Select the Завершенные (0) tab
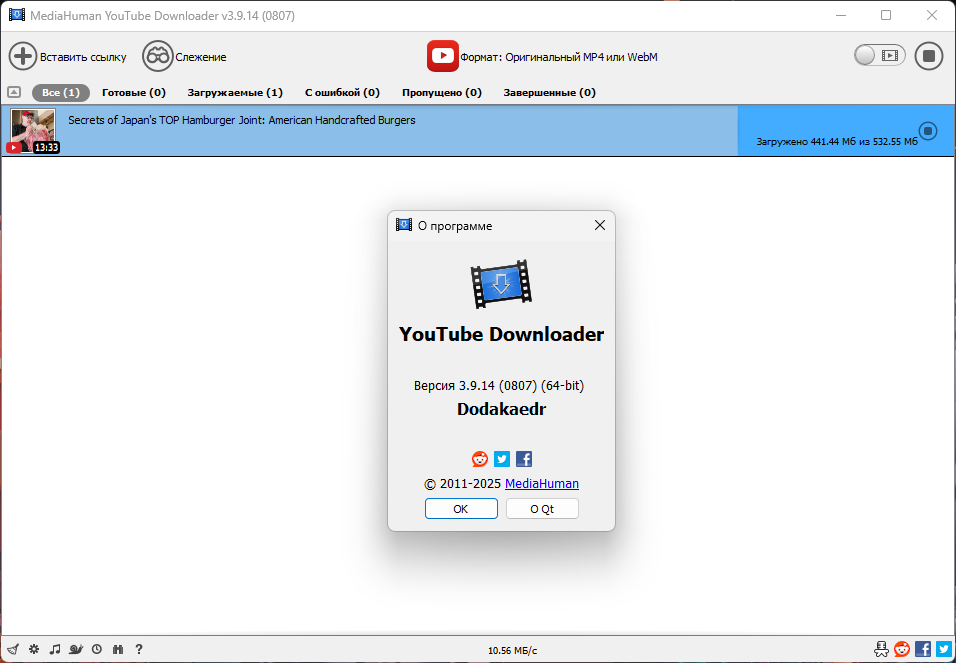 [x=549, y=93]
